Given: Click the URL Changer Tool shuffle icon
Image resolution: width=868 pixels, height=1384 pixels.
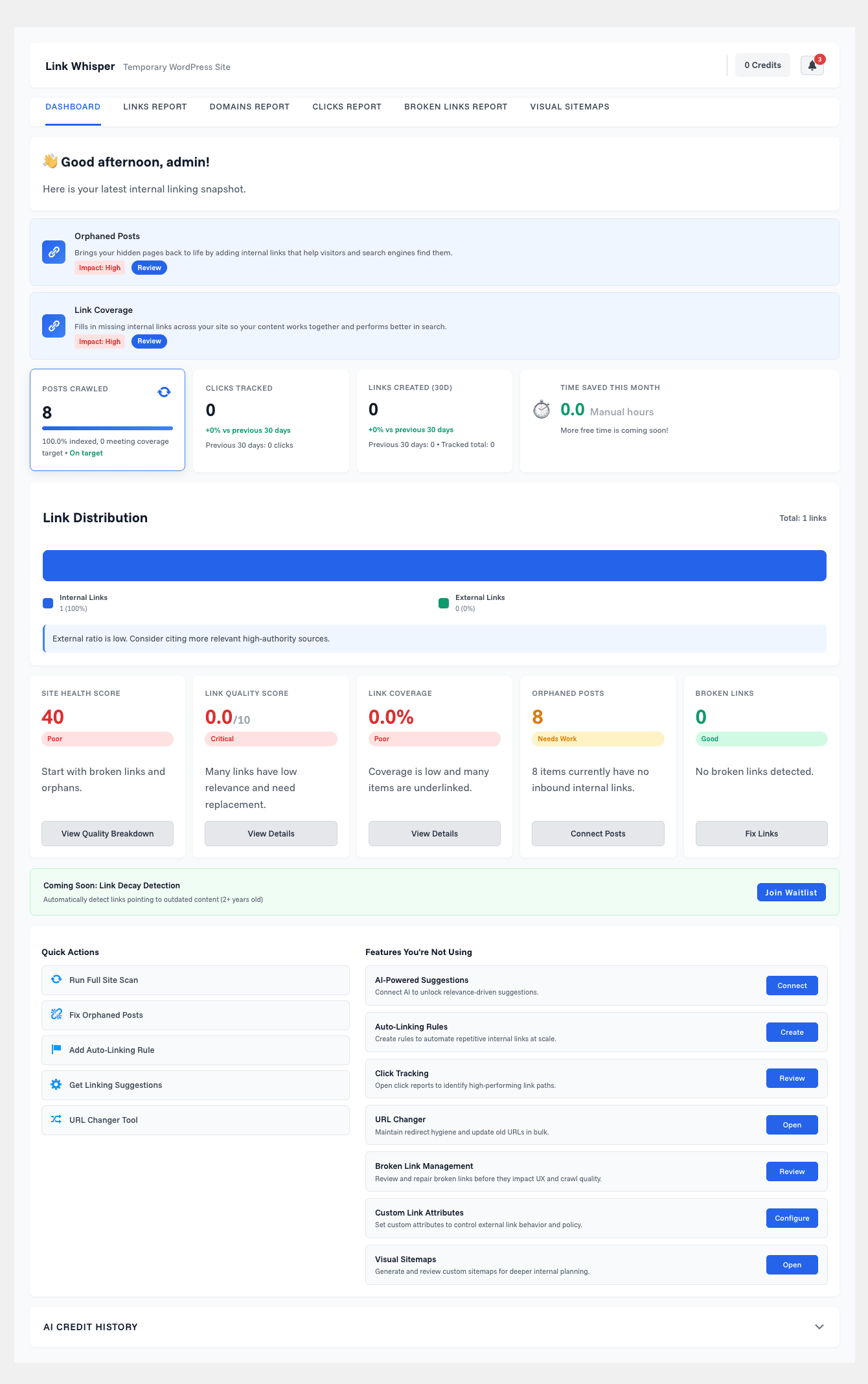Looking at the screenshot, I should 56,1120.
